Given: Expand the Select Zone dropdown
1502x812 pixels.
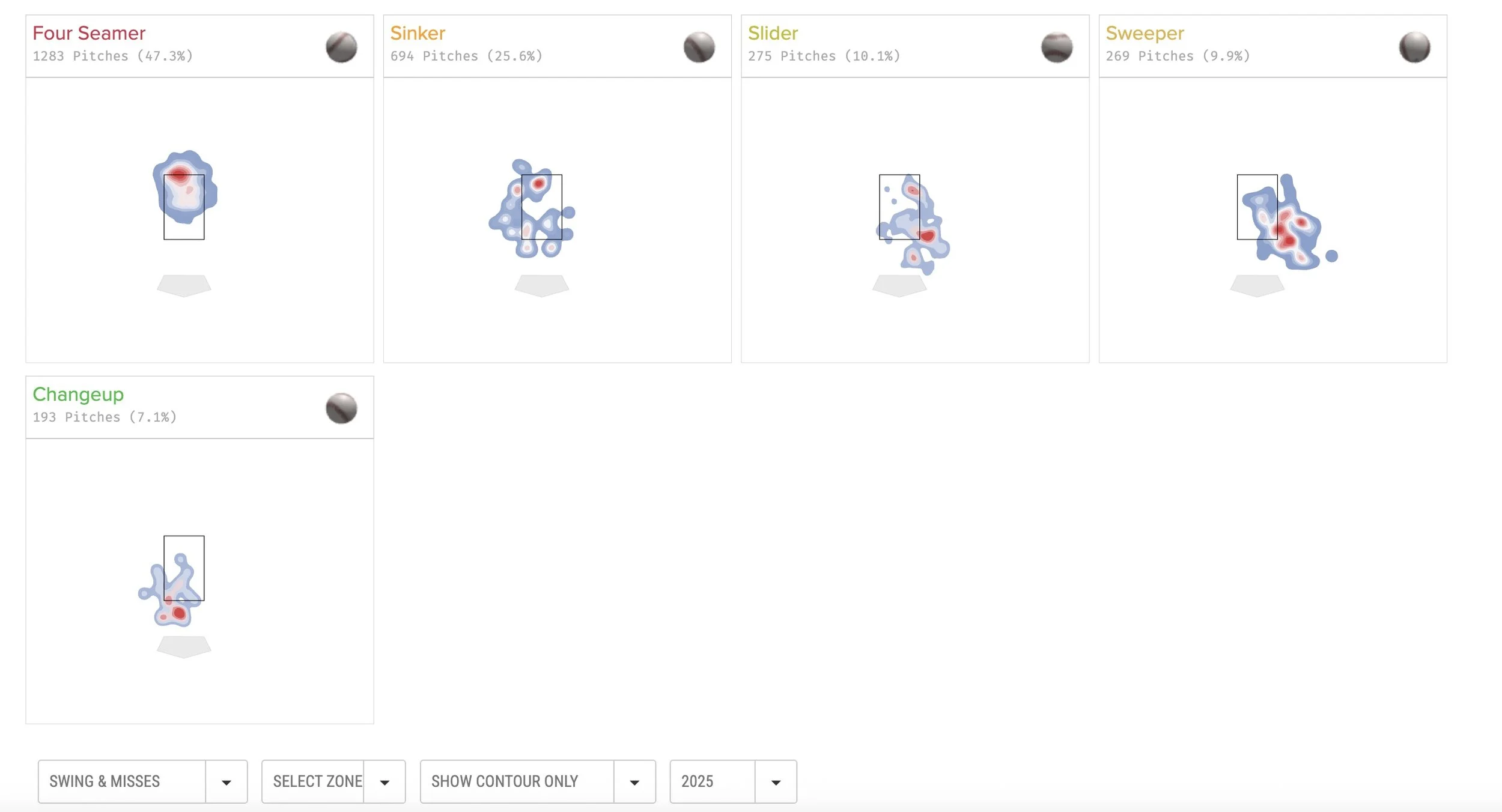Looking at the screenshot, I should 385,782.
